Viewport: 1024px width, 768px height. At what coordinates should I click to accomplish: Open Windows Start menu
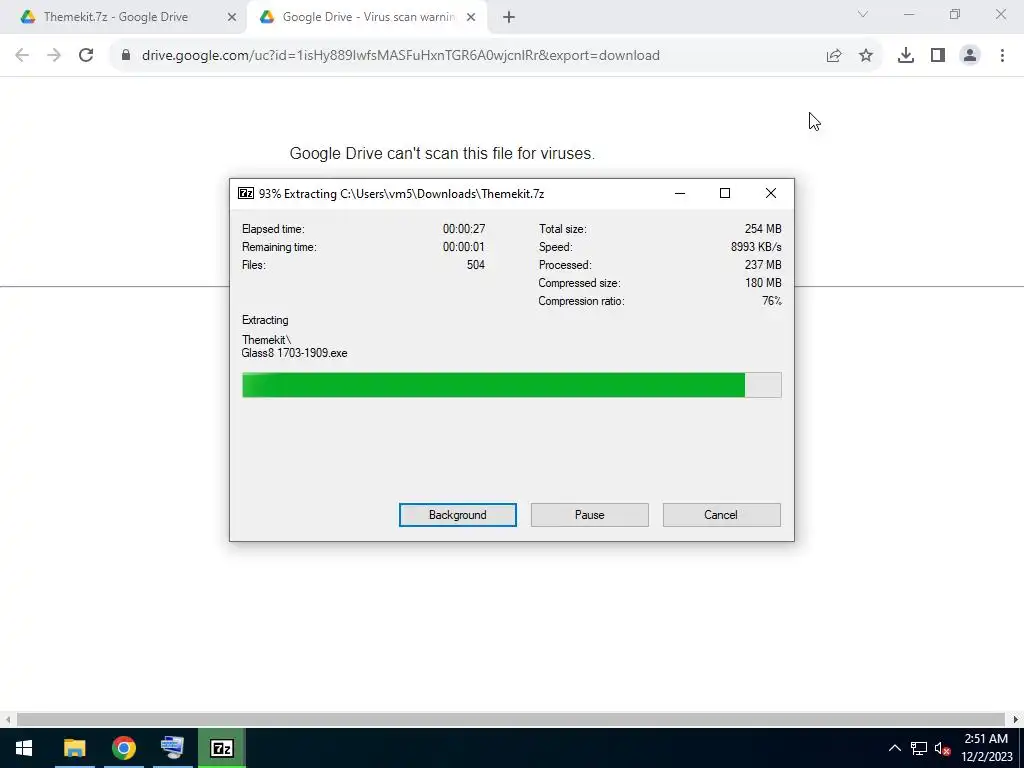point(24,748)
